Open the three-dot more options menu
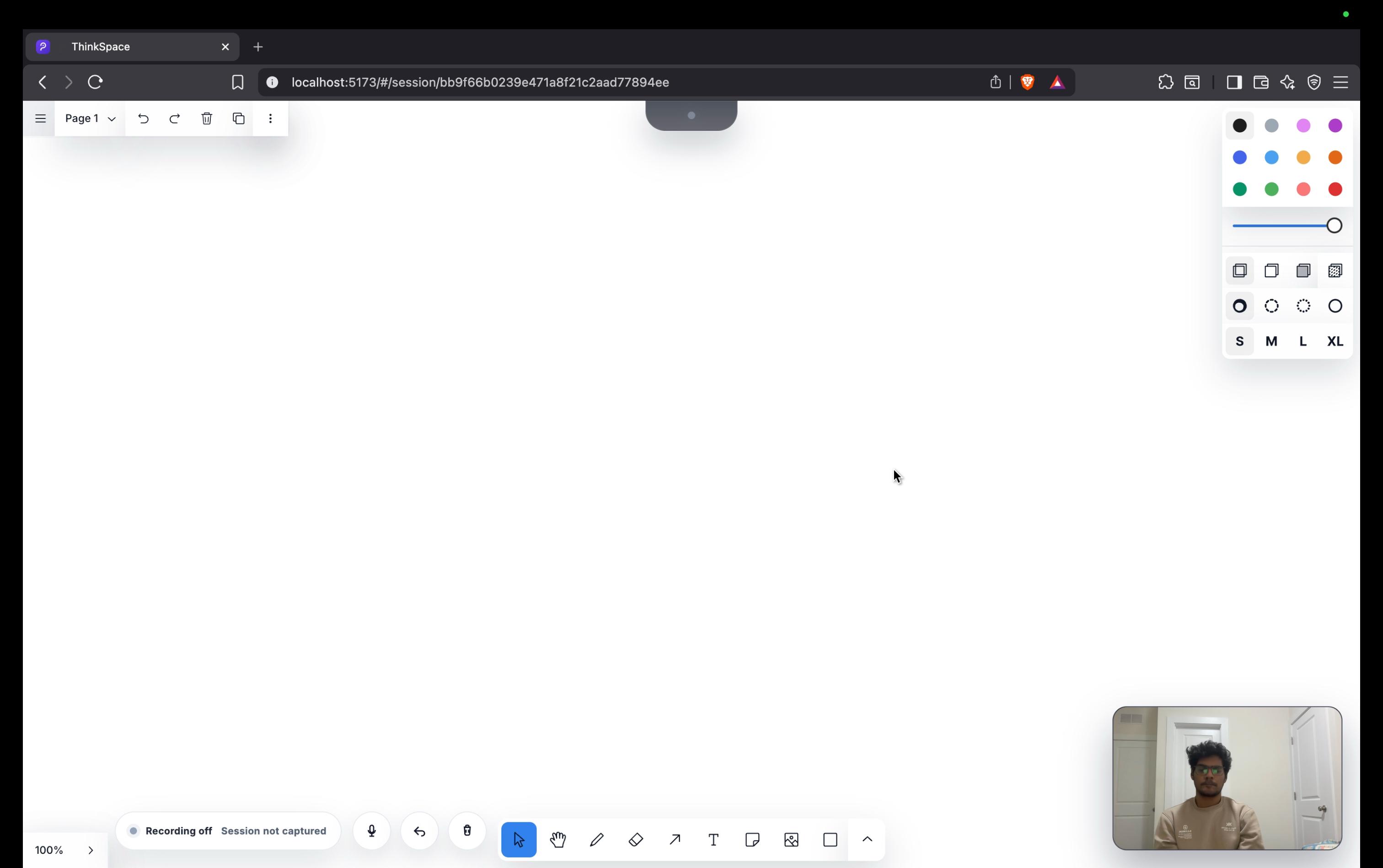Image resolution: width=1383 pixels, height=868 pixels. click(x=270, y=118)
